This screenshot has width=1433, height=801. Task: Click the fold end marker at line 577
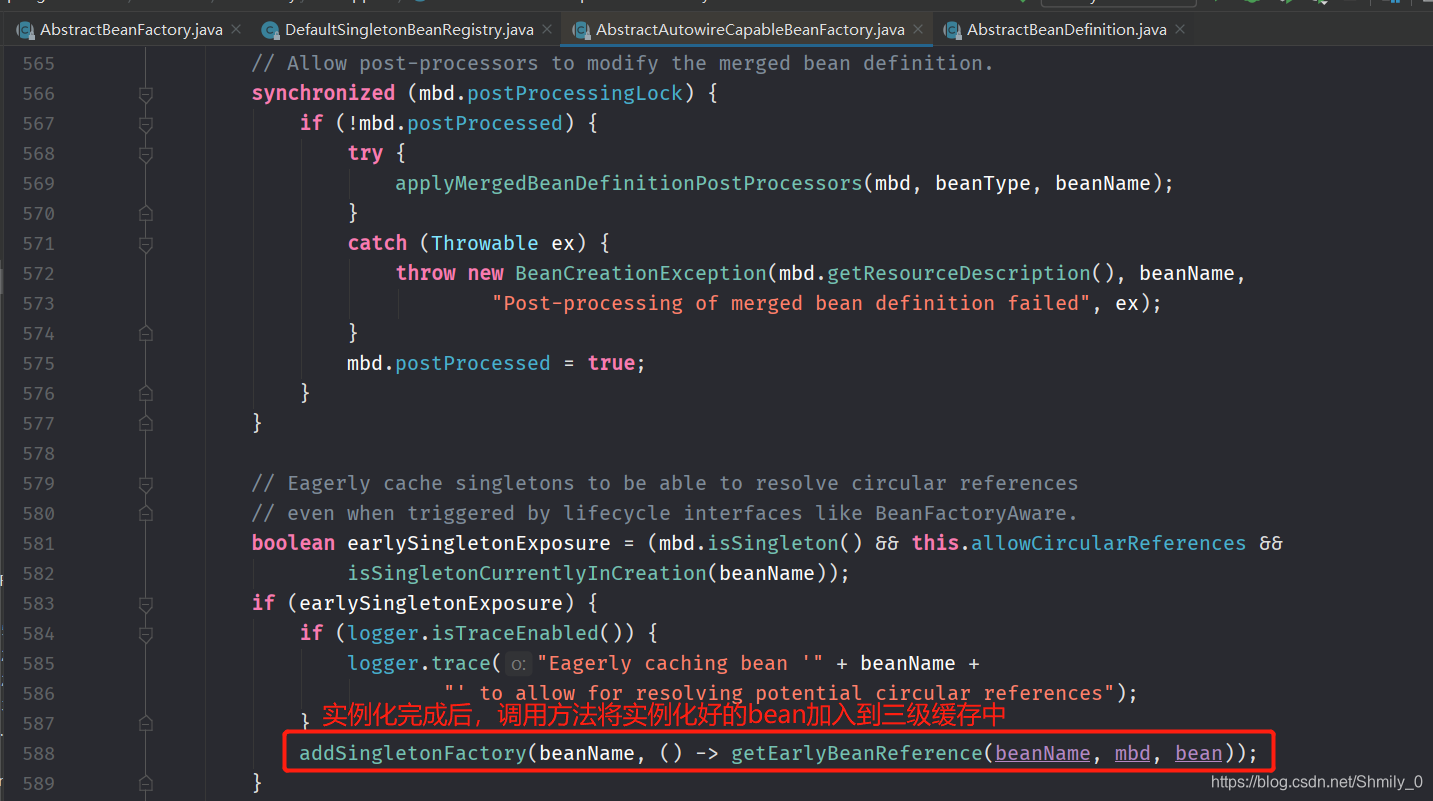coord(146,423)
